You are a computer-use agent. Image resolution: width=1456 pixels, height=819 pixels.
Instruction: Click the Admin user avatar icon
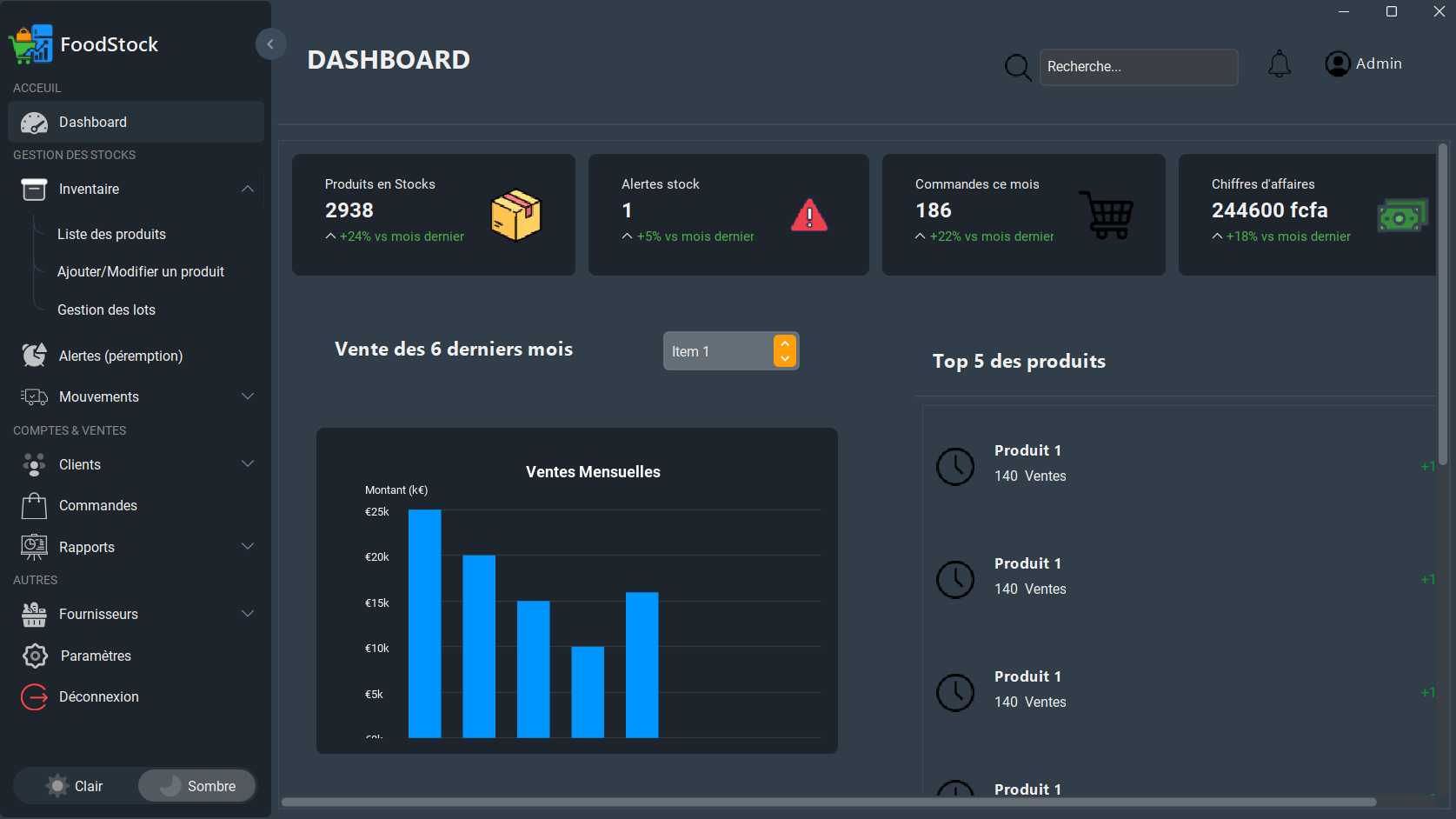pos(1337,63)
